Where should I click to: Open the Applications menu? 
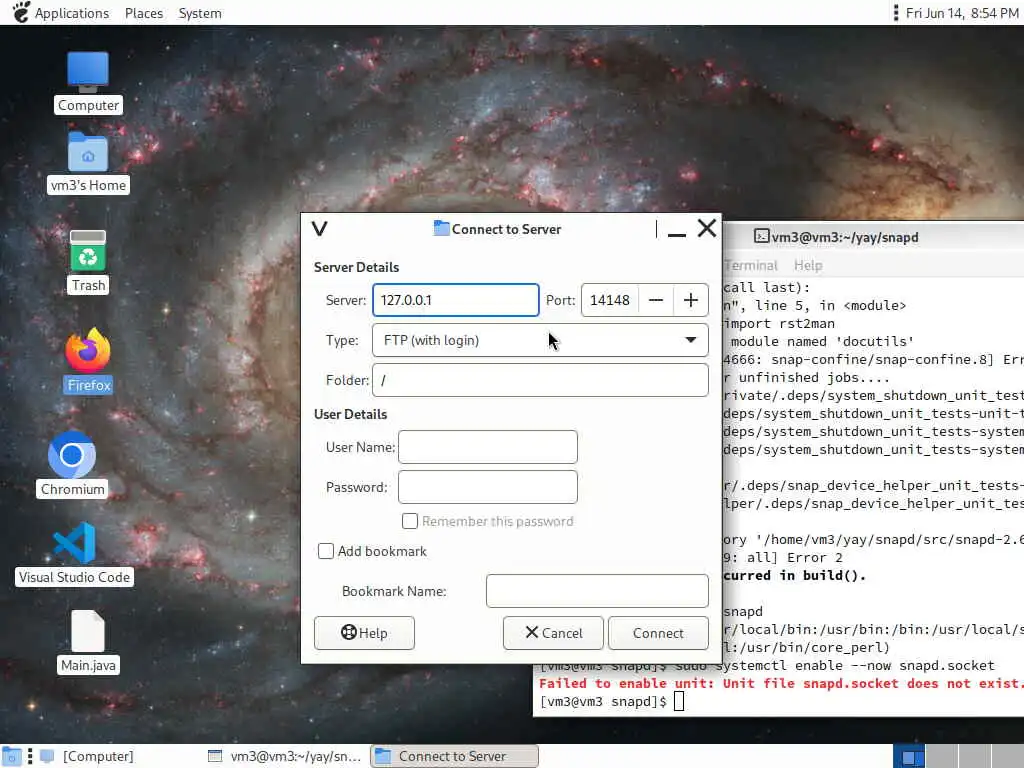click(72, 13)
